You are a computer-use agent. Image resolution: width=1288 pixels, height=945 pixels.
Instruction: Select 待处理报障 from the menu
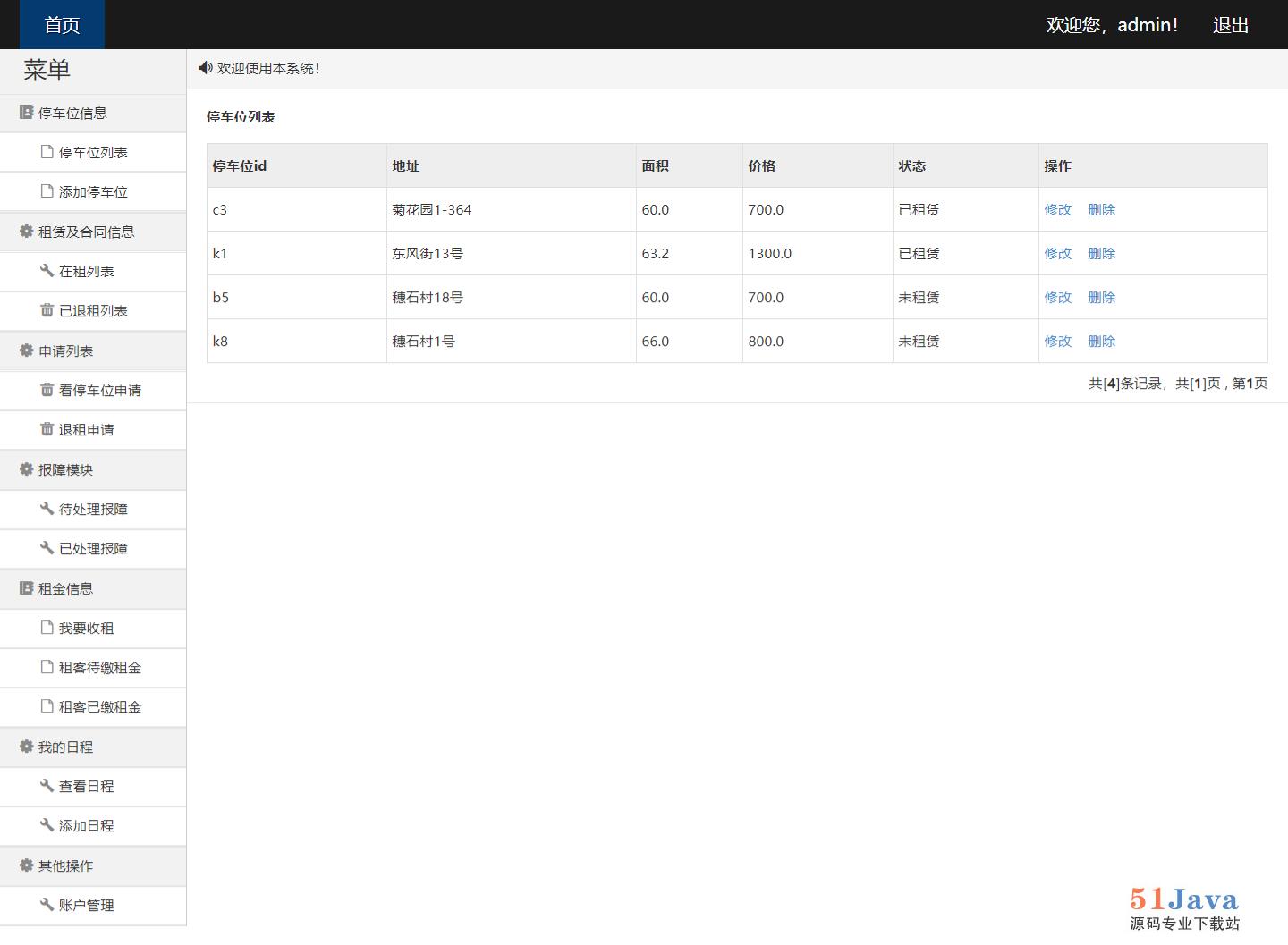pos(93,510)
